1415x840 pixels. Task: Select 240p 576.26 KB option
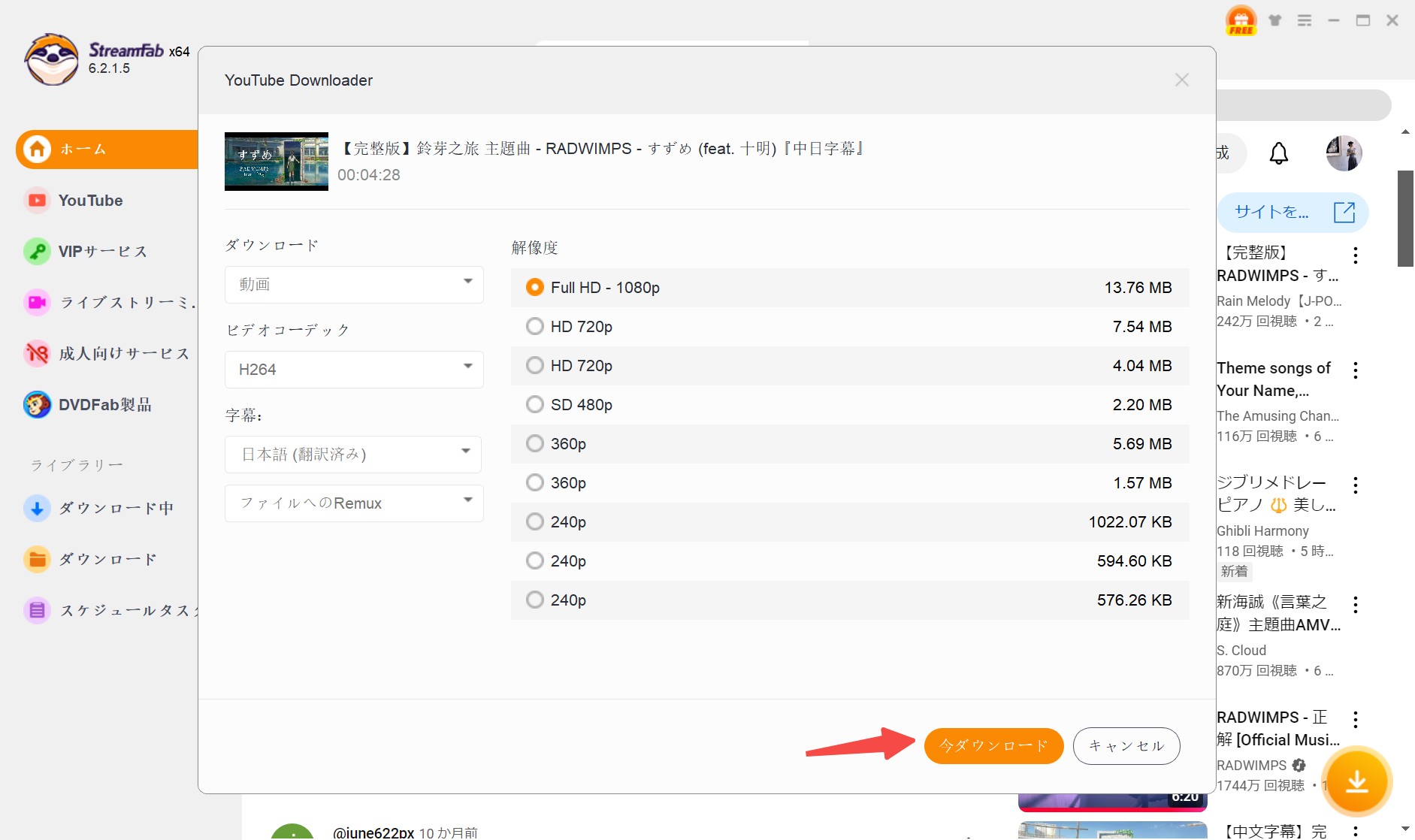pyautogui.click(x=850, y=600)
